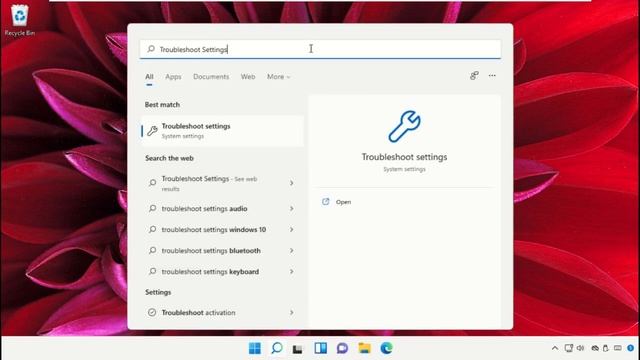Click the magnifier icon beside audio suggestion
Screen dimensions: 640x360
(x=152, y=209)
